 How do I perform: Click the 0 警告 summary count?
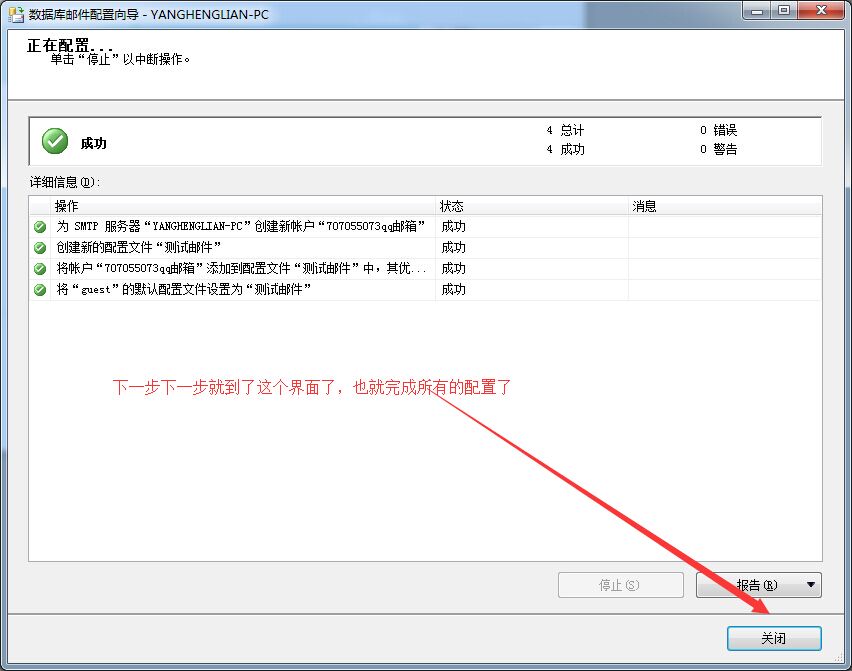(x=718, y=149)
